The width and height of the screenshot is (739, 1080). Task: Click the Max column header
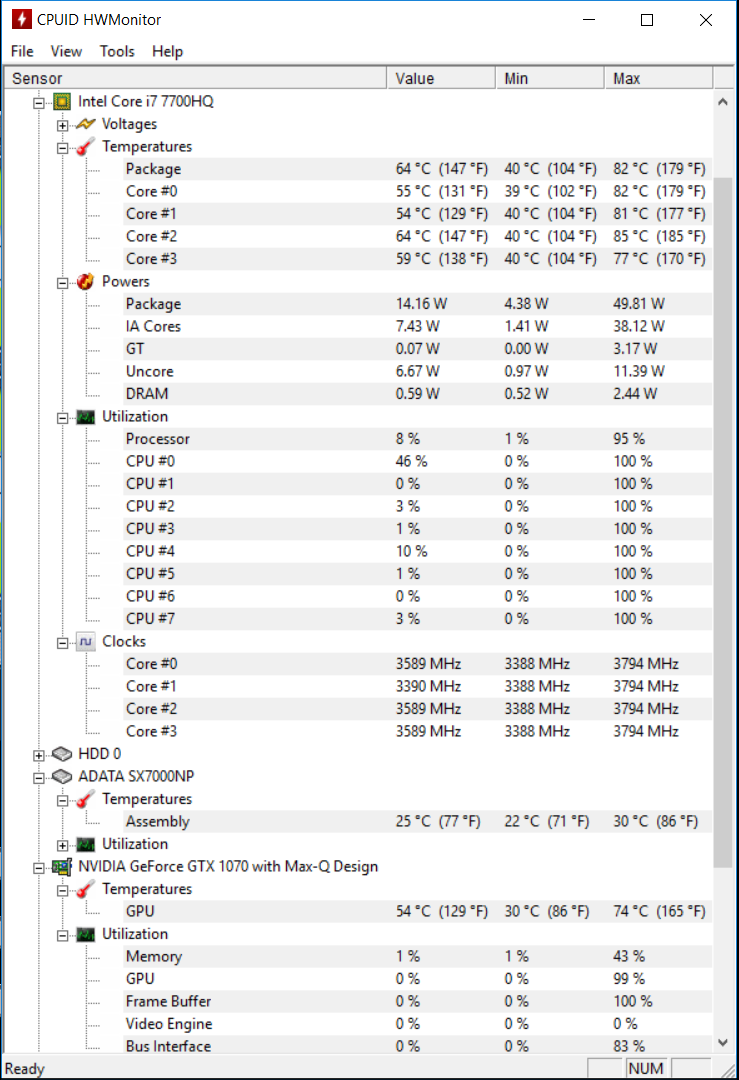pyautogui.click(x=658, y=79)
